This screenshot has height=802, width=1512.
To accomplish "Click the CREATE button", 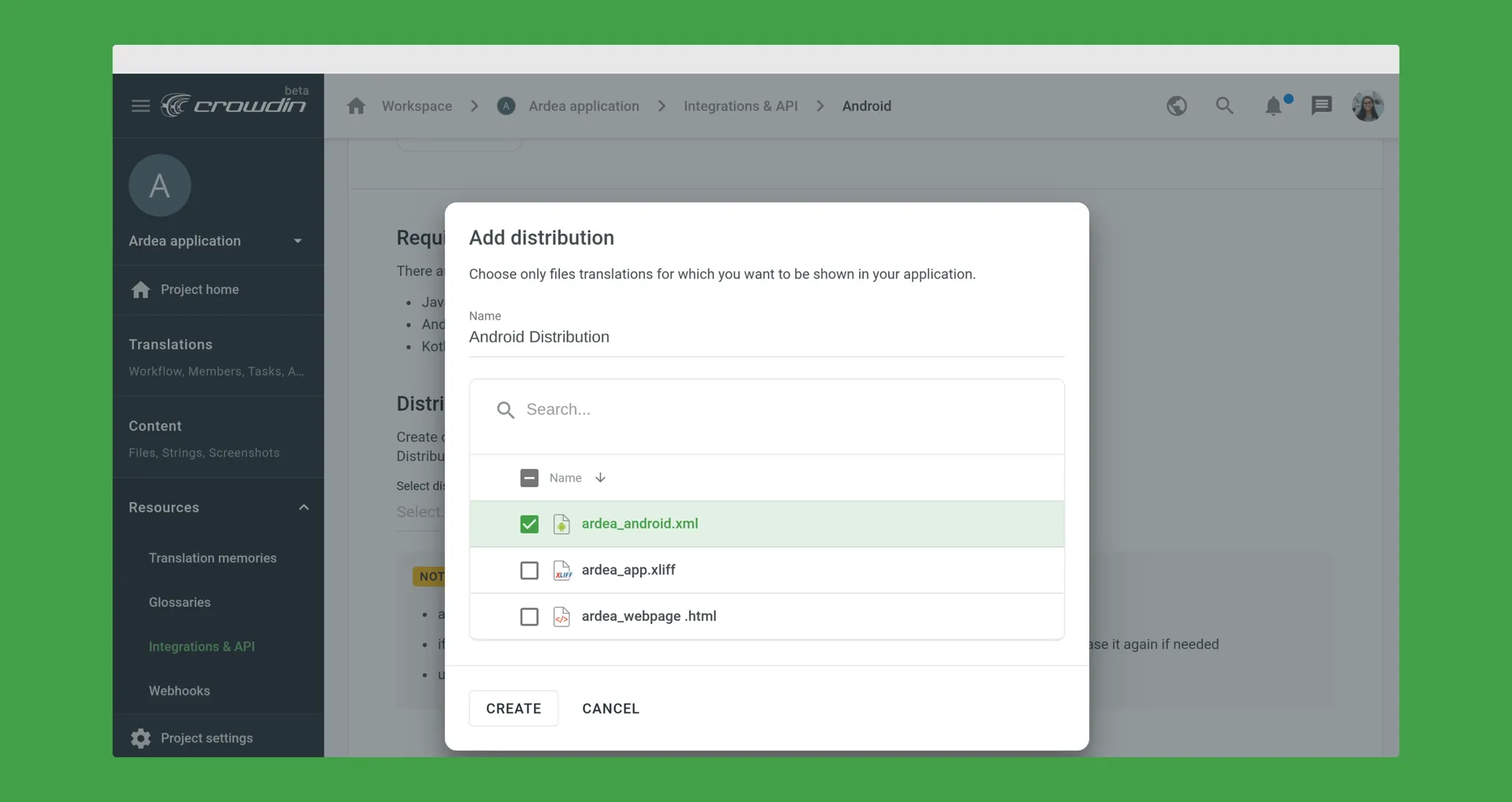I will pyautogui.click(x=513, y=708).
